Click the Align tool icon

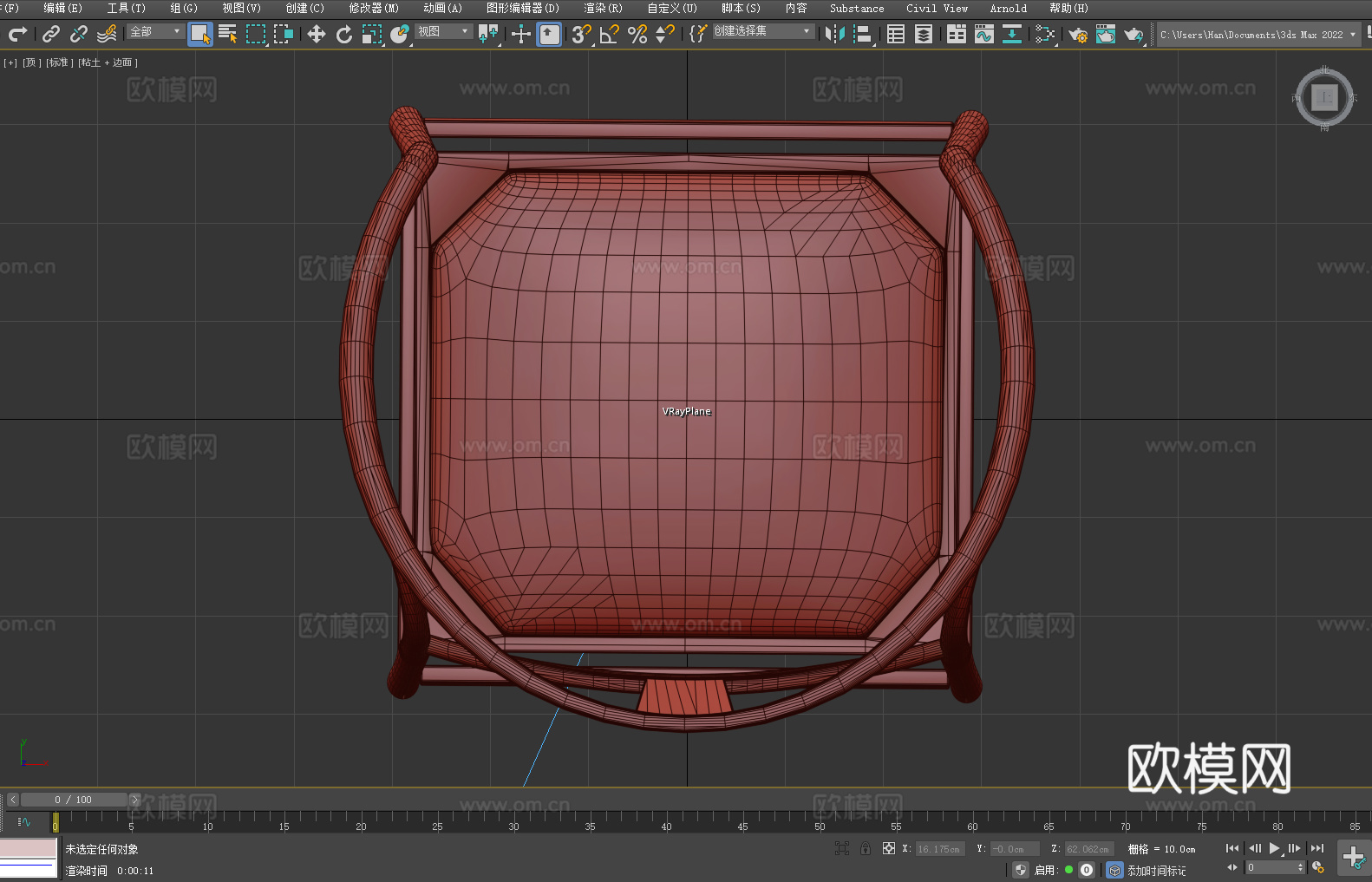pyautogui.click(x=863, y=34)
